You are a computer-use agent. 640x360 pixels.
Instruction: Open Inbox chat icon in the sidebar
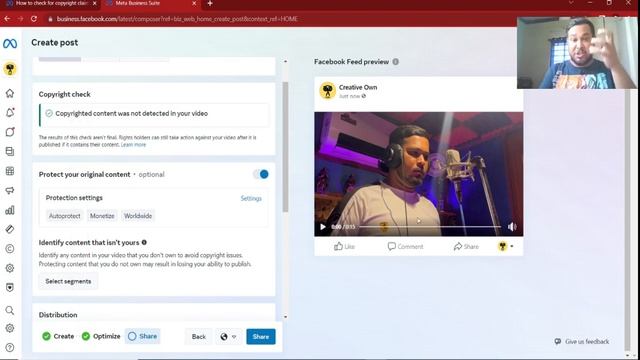point(10,132)
